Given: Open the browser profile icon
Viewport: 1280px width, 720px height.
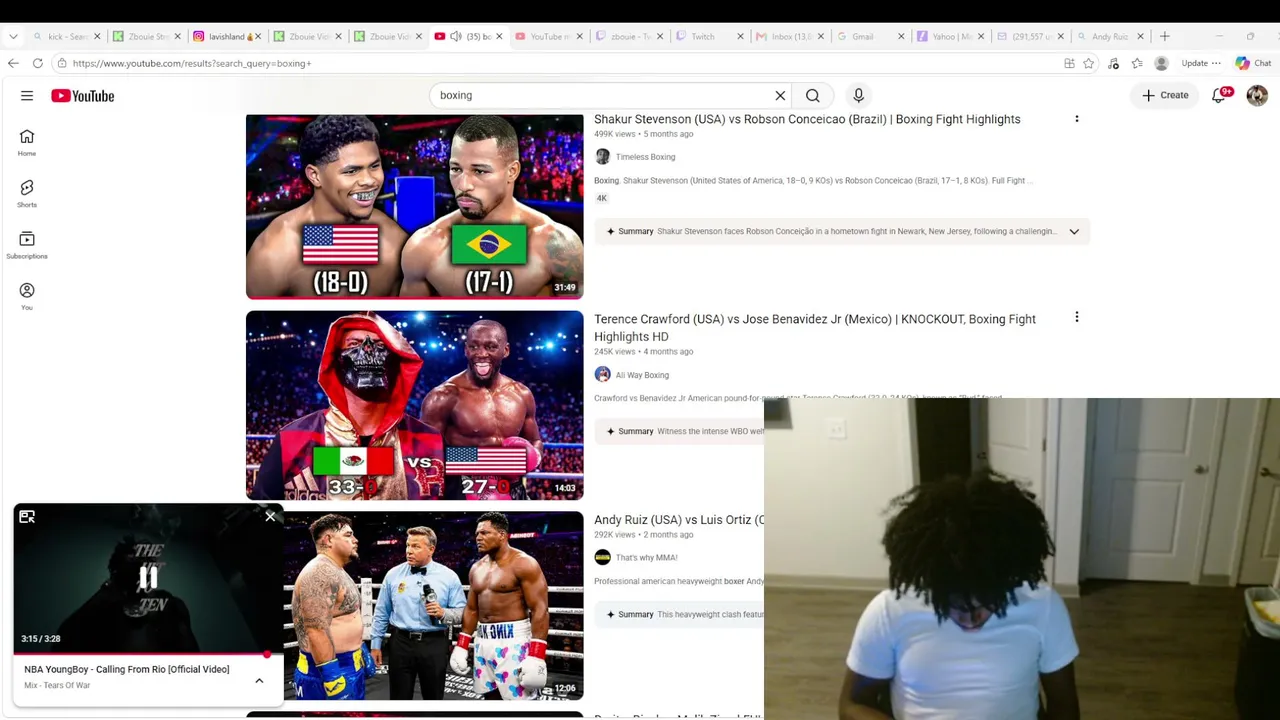Looking at the screenshot, I should click(x=1161, y=63).
